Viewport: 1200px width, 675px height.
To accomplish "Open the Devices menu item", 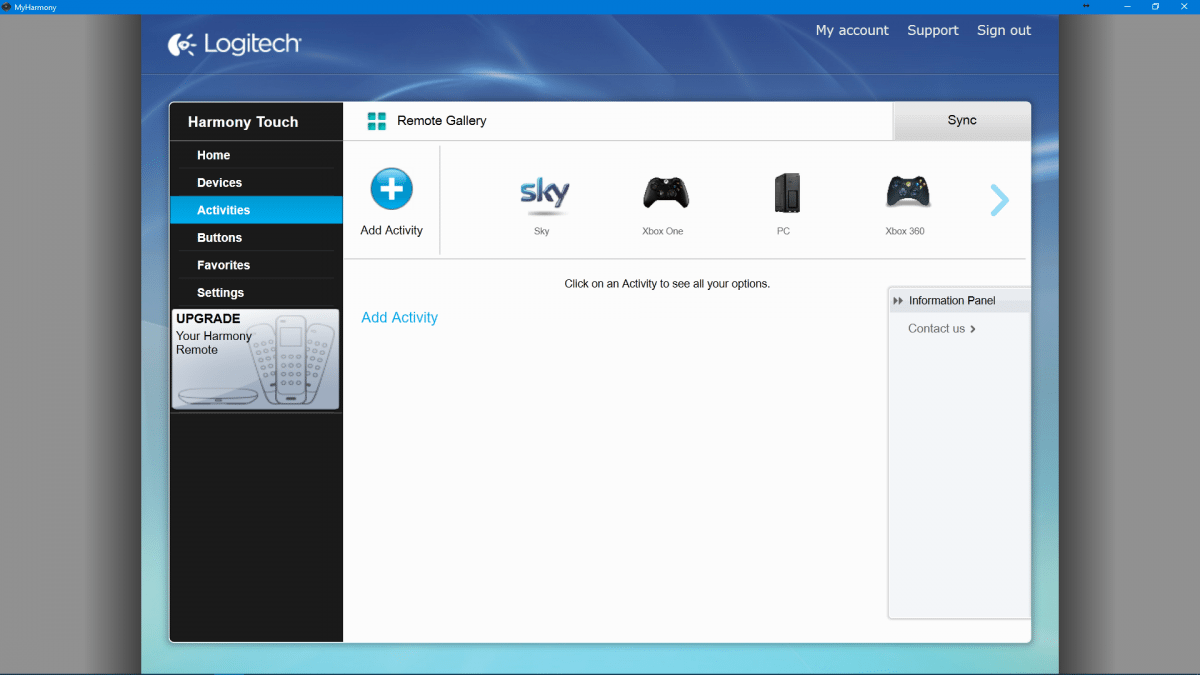I will [x=220, y=183].
